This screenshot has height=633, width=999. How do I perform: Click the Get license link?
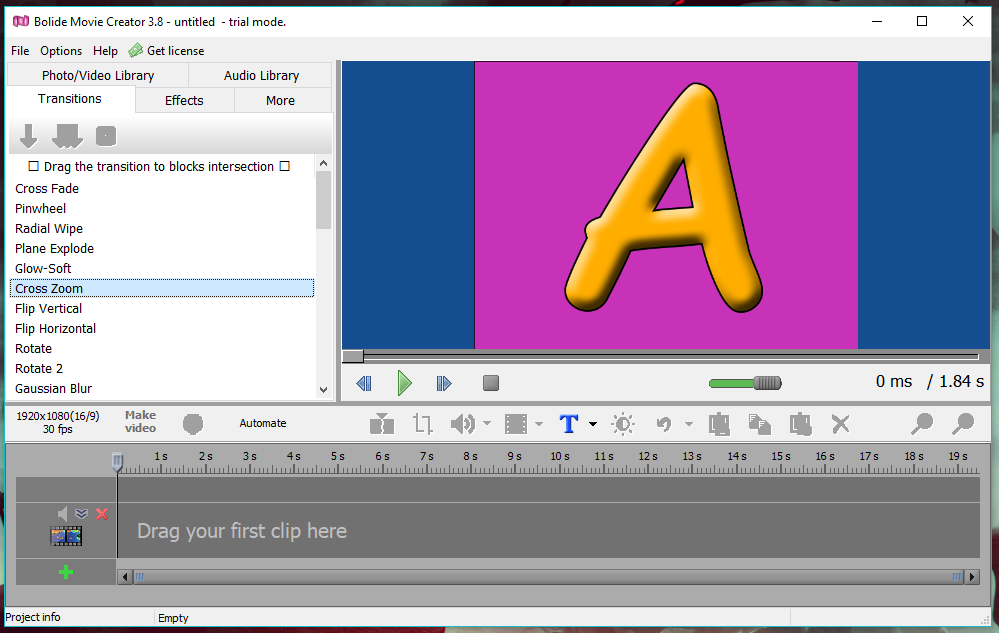[x=175, y=51]
